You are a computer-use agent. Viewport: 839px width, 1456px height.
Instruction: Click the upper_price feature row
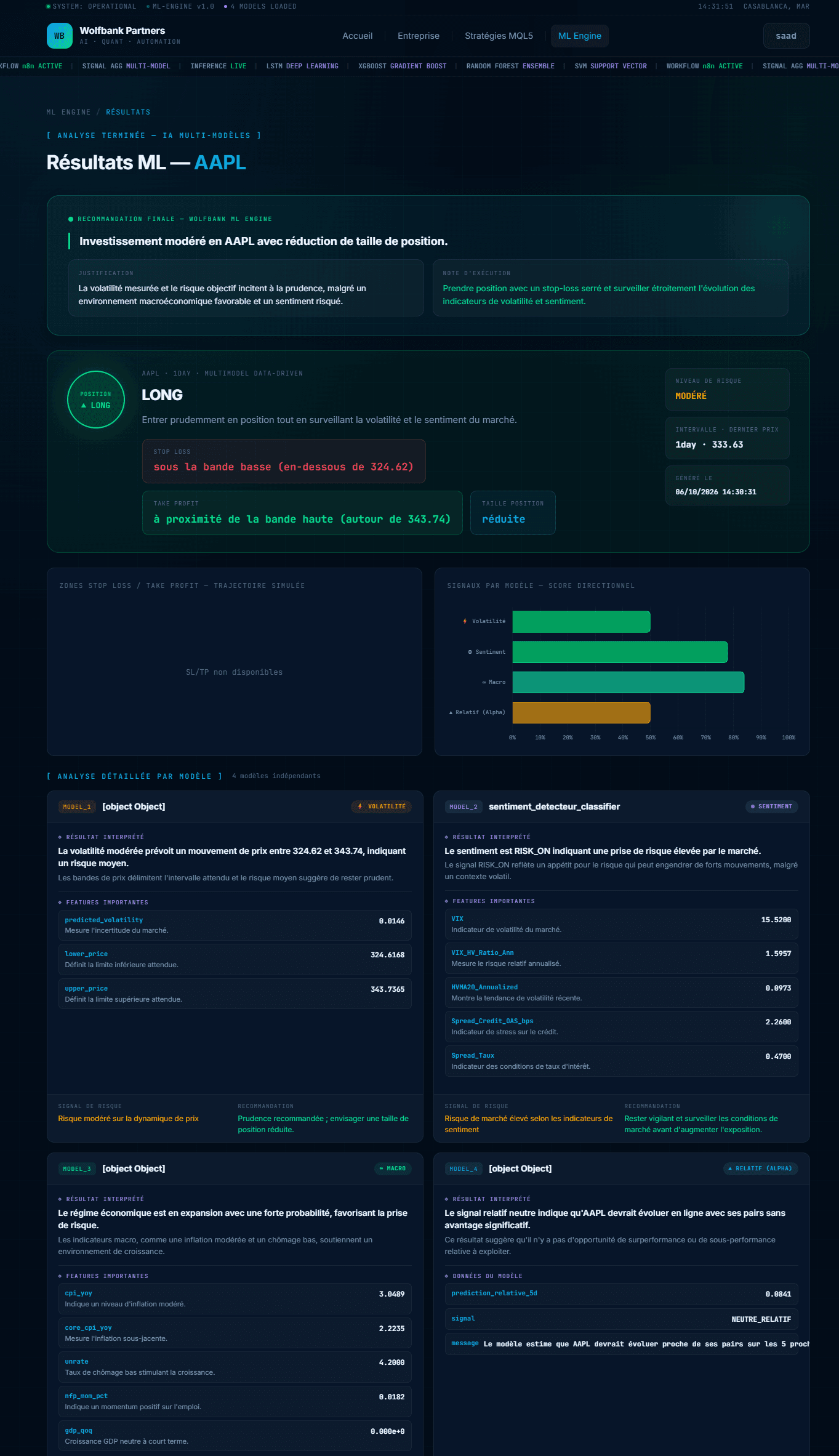click(x=235, y=994)
